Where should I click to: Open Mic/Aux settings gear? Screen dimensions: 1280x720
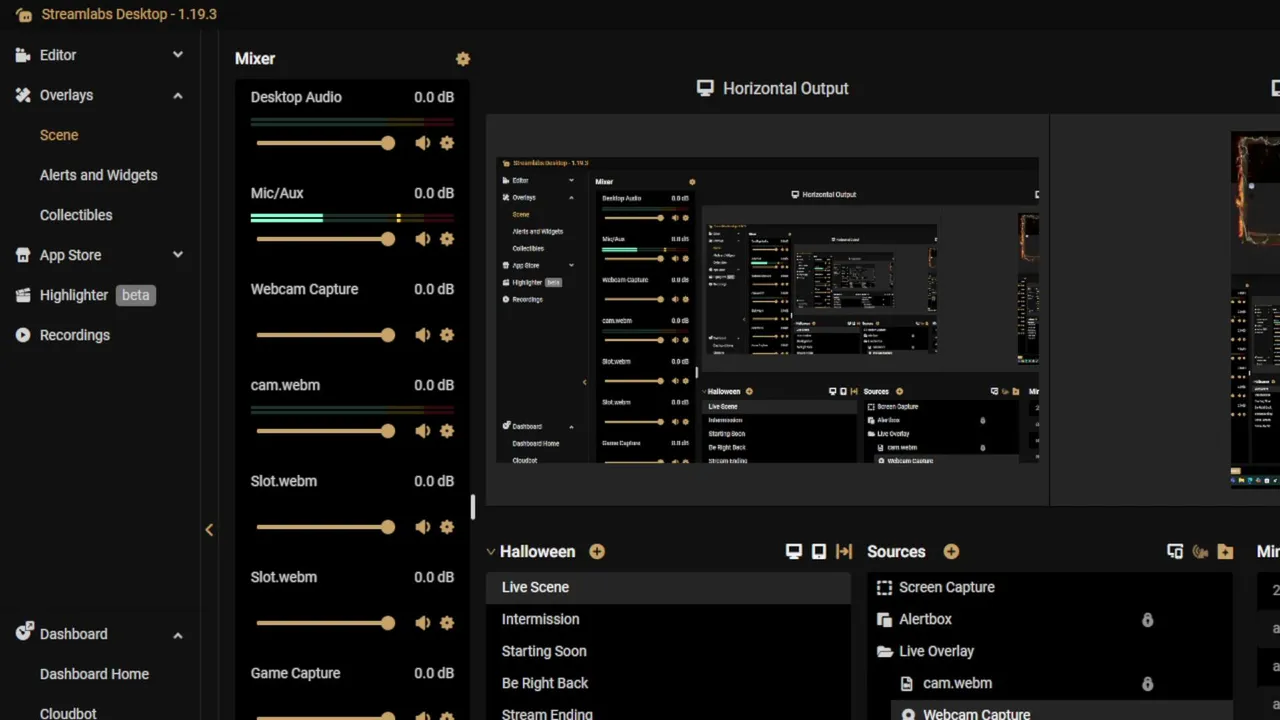pos(447,239)
